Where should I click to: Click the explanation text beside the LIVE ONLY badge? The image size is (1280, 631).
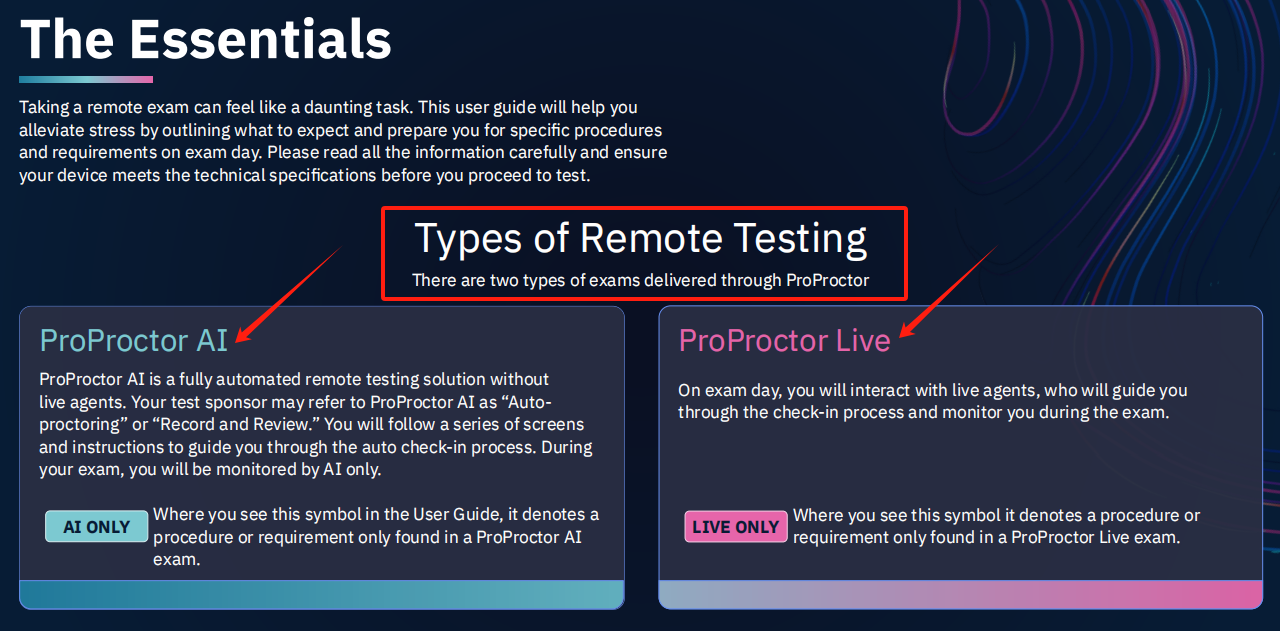pos(995,527)
